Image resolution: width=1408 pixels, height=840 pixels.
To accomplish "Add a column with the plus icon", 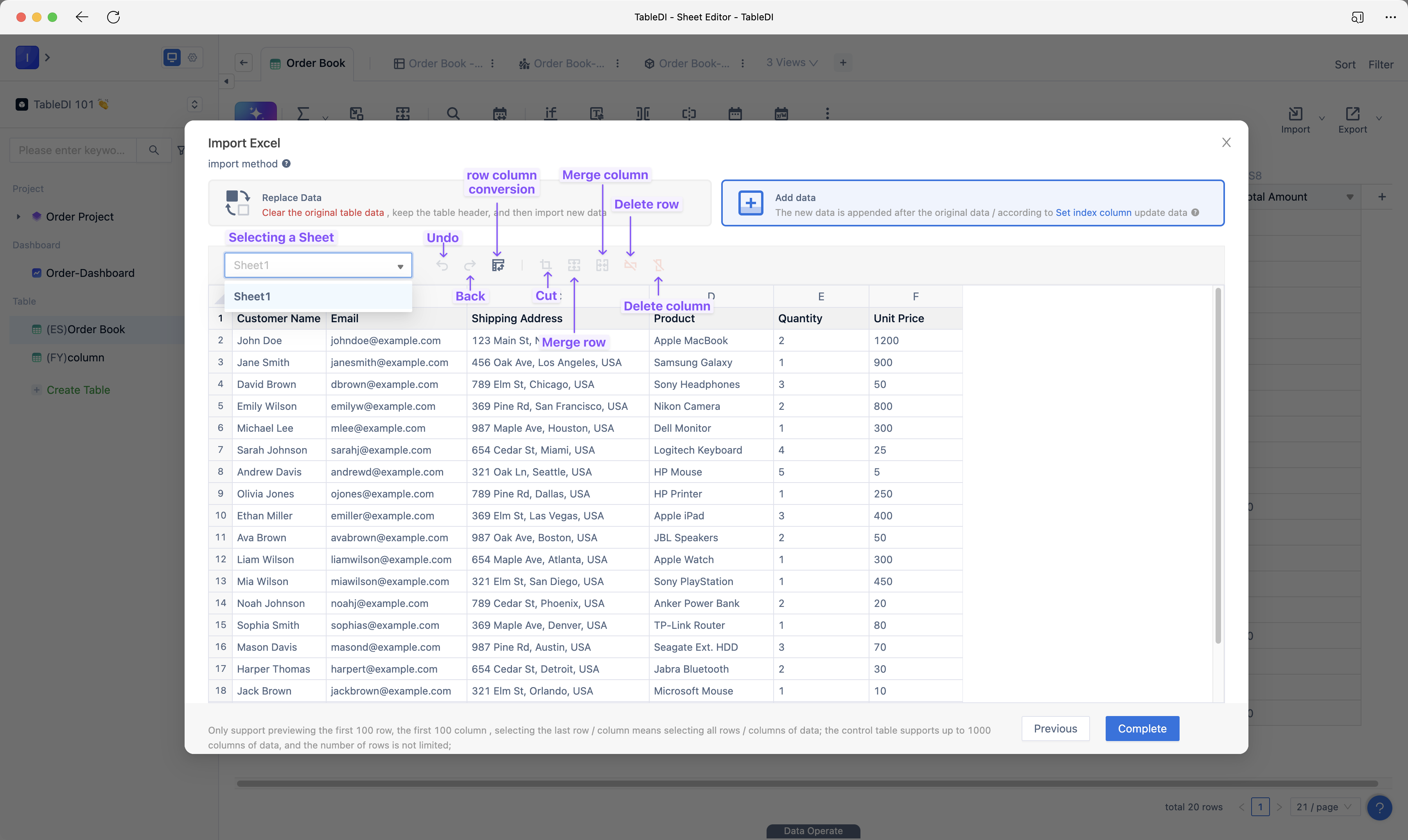I will pos(1382,196).
